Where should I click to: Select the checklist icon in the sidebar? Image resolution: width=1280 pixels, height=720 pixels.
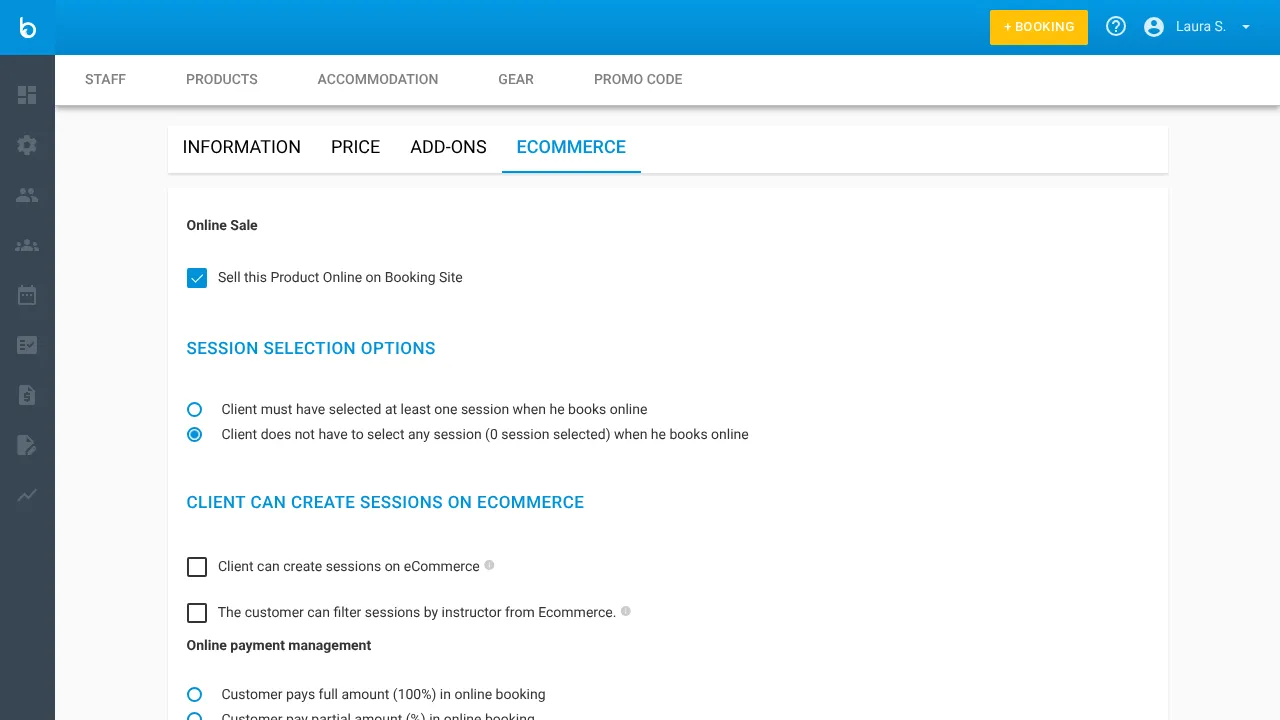[27, 345]
